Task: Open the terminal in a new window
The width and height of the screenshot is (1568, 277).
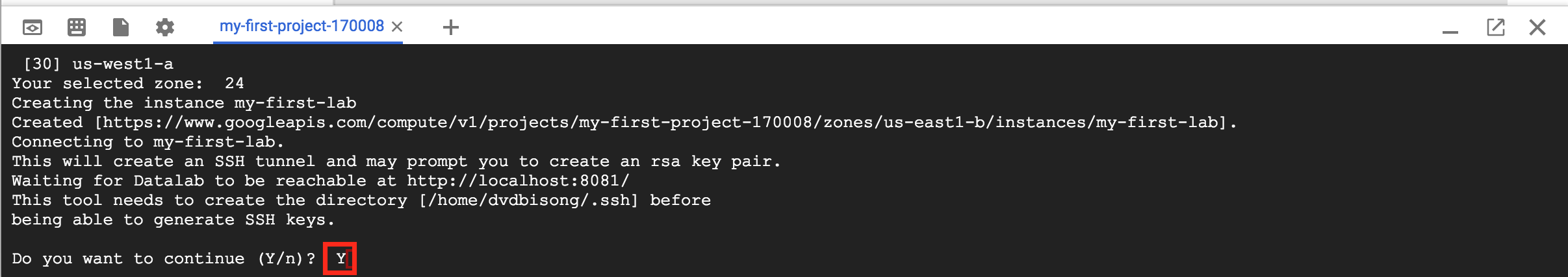Action: click(1495, 27)
